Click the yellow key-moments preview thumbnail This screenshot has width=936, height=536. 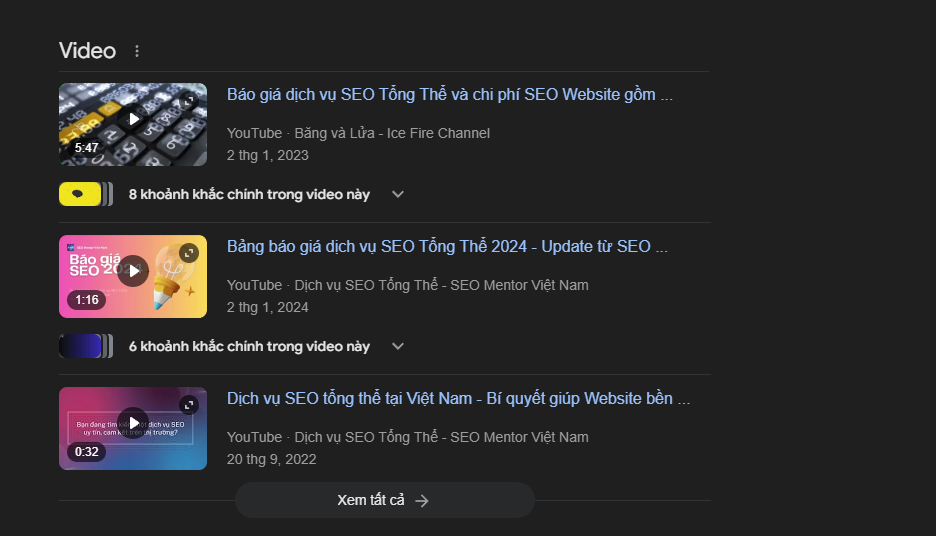coord(80,195)
